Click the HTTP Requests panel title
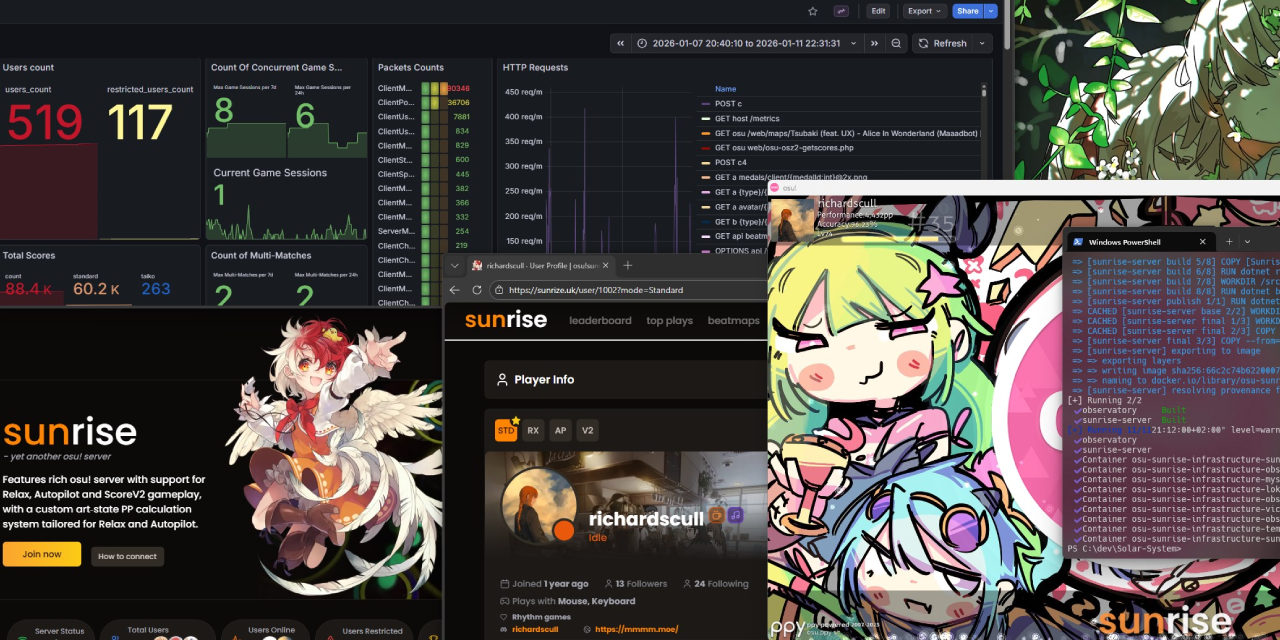Screen dimensions: 1280x640 tap(535, 67)
